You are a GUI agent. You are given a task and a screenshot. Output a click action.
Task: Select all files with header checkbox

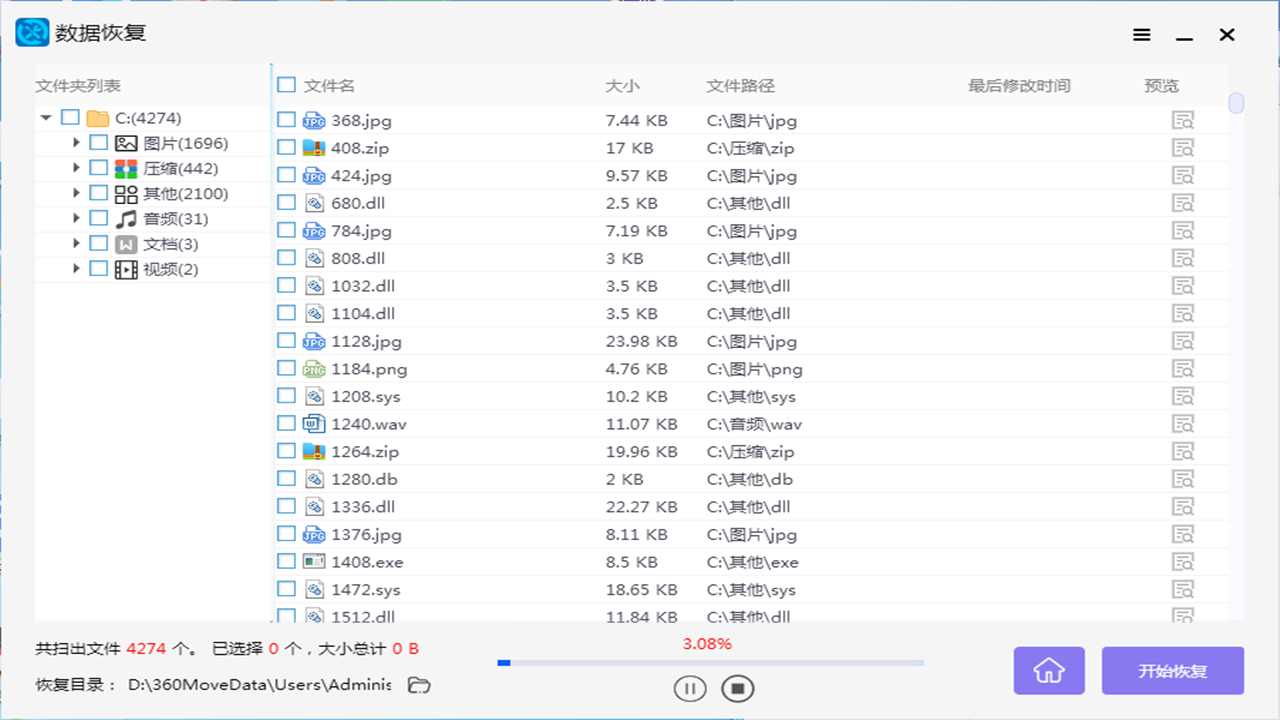point(286,85)
